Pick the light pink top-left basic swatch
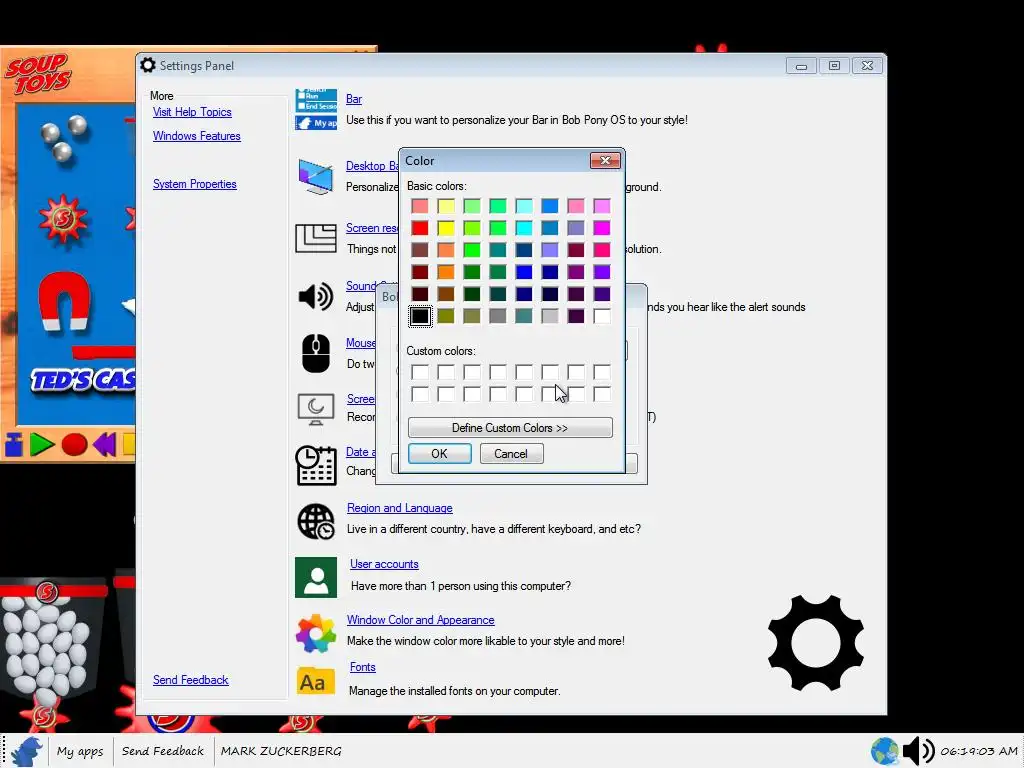 coord(420,206)
